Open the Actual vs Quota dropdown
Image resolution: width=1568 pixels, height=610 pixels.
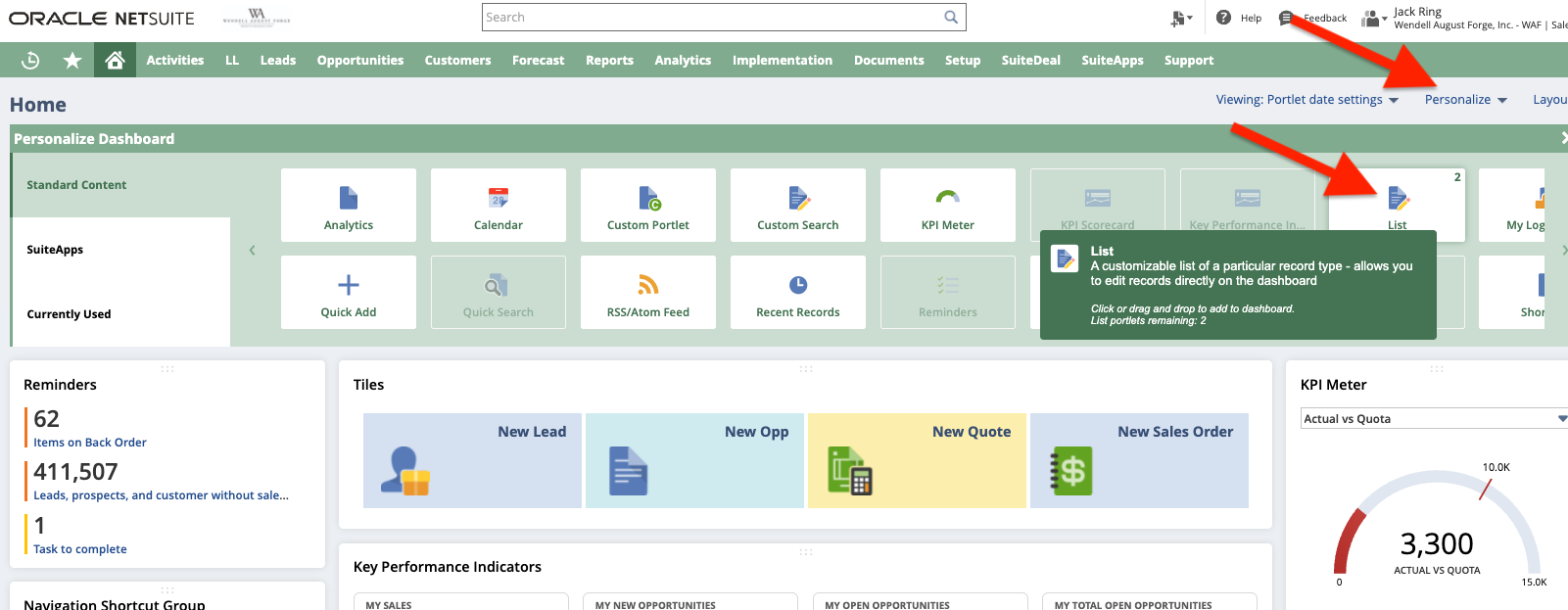coord(1434,418)
